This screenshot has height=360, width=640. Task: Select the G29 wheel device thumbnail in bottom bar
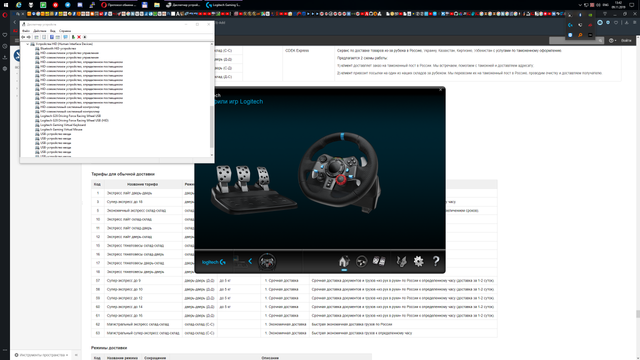point(267,262)
